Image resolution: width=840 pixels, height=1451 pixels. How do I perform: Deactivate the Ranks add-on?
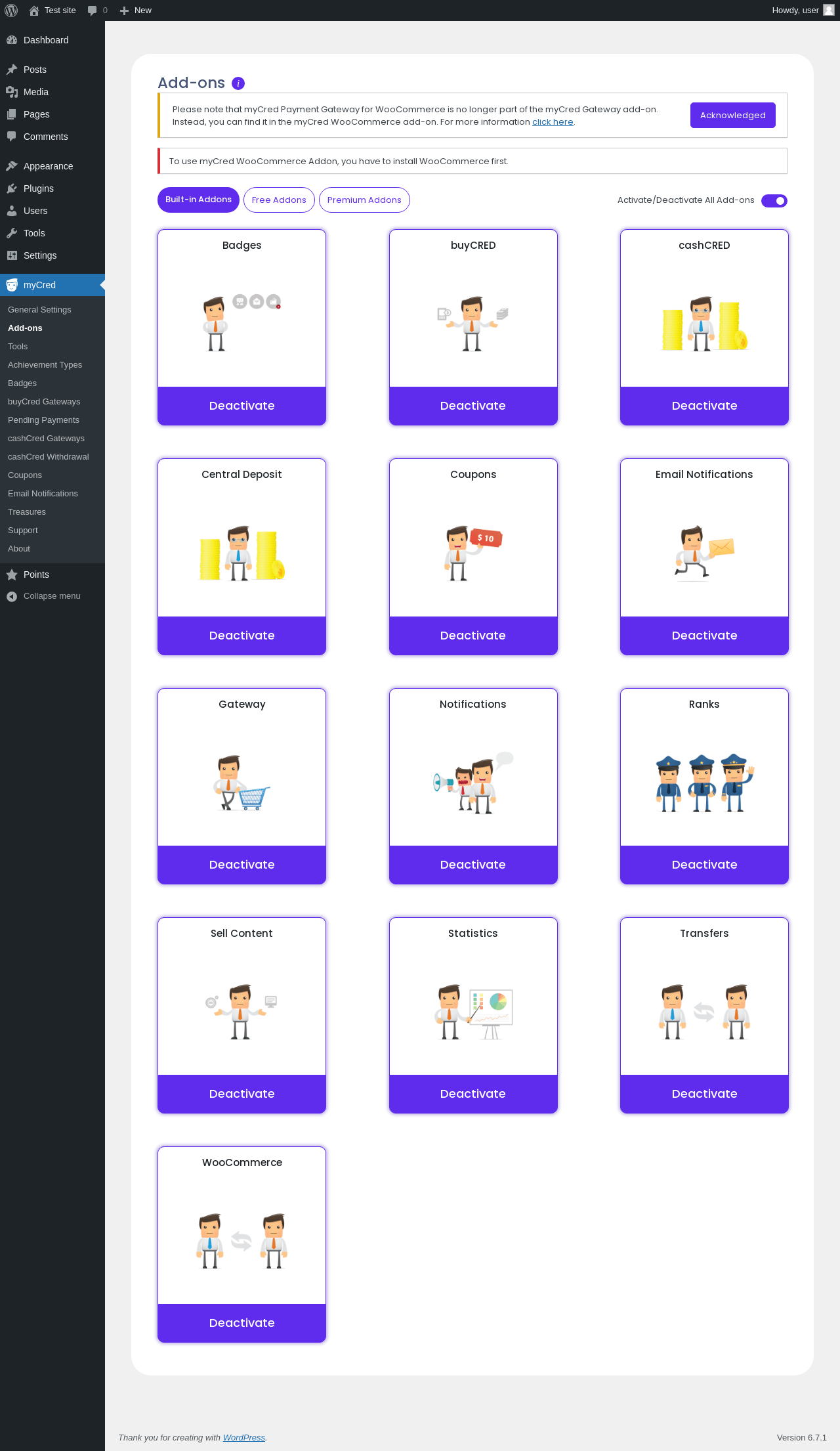coord(704,865)
